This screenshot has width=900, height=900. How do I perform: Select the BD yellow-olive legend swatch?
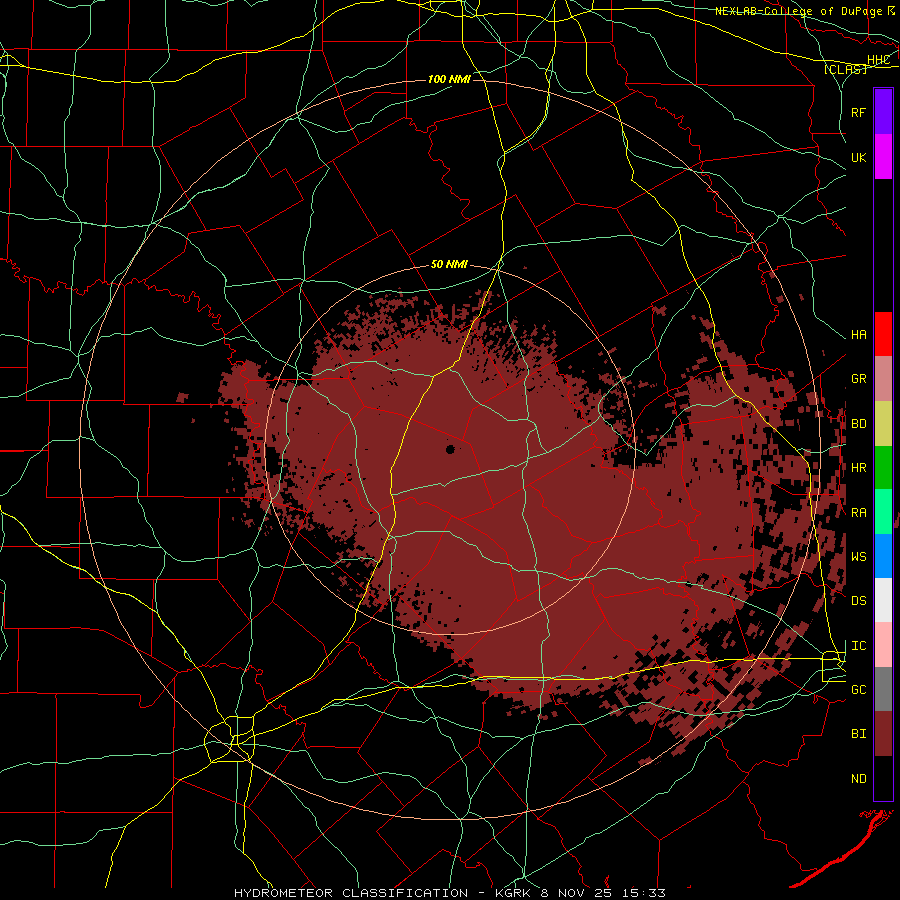(x=883, y=424)
